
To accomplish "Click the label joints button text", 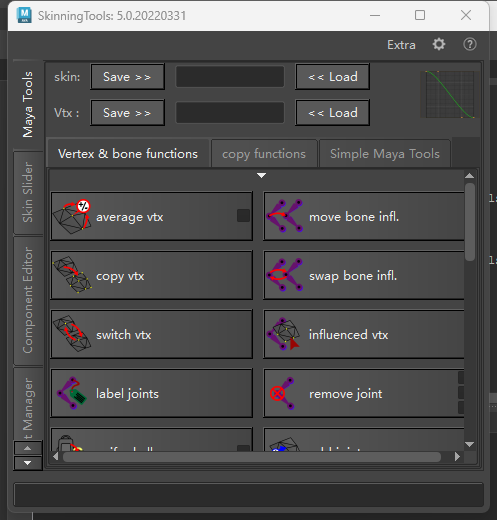I will (127, 394).
